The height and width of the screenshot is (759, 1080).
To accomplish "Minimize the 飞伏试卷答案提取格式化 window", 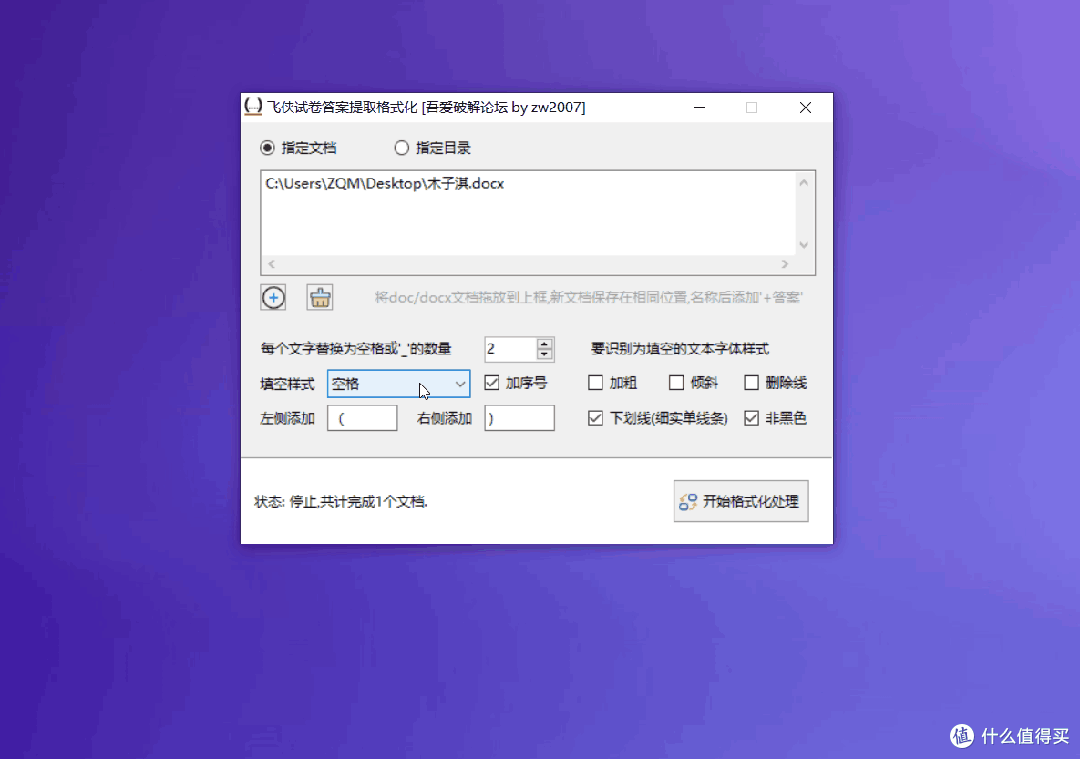I will (x=700, y=107).
